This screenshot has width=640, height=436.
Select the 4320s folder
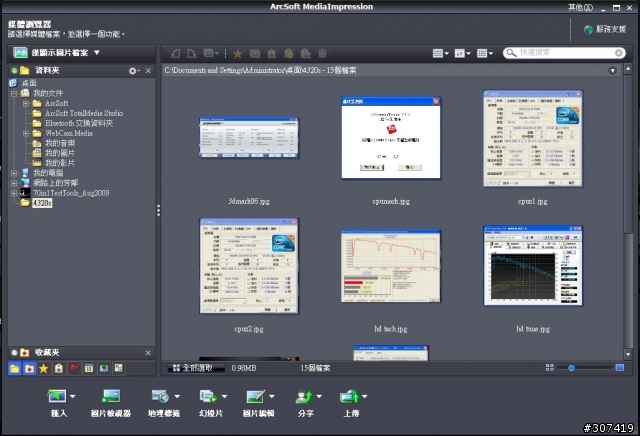tap(42, 203)
